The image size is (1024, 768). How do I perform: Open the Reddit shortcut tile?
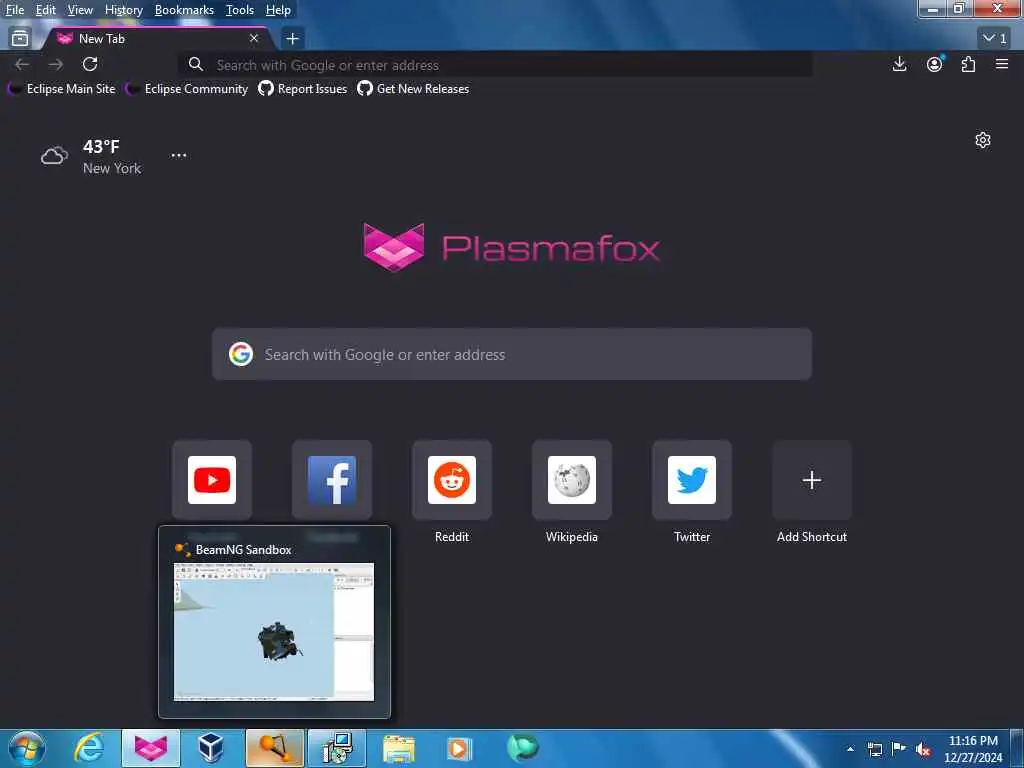[452, 480]
